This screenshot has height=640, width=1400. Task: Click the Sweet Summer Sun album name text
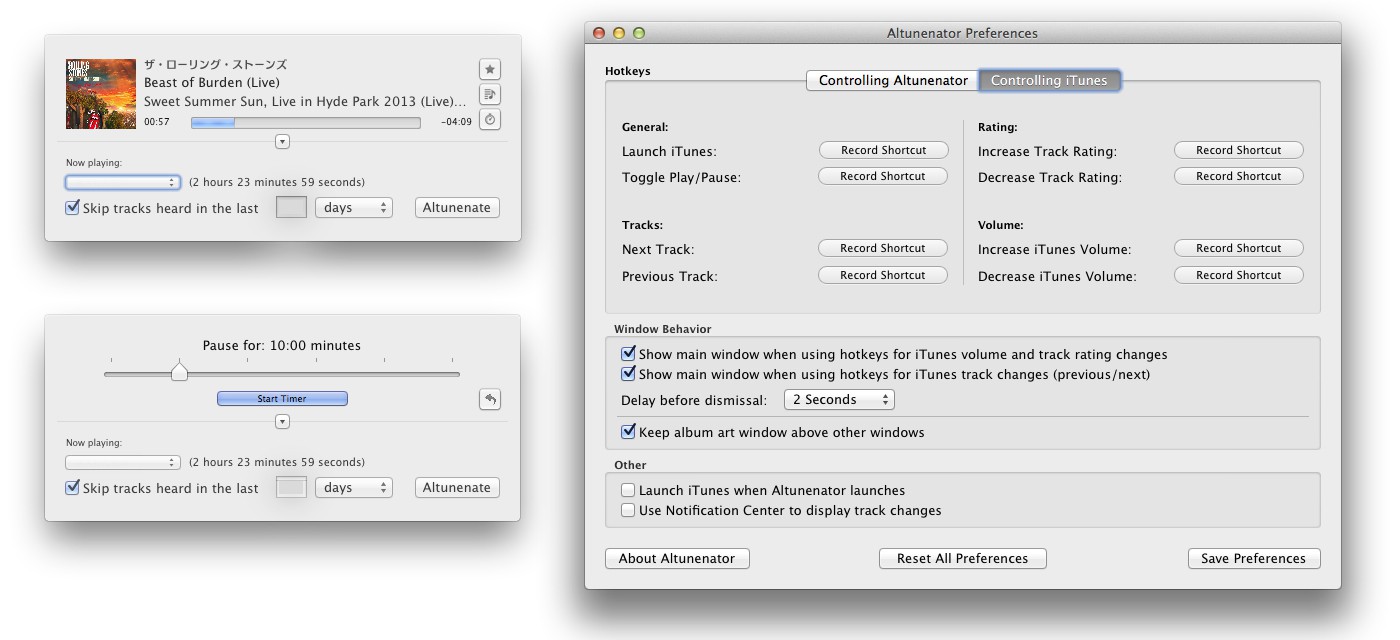(305, 101)
